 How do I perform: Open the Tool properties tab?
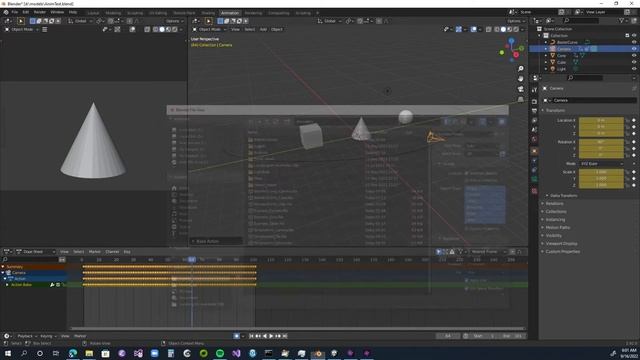[534, 90]
